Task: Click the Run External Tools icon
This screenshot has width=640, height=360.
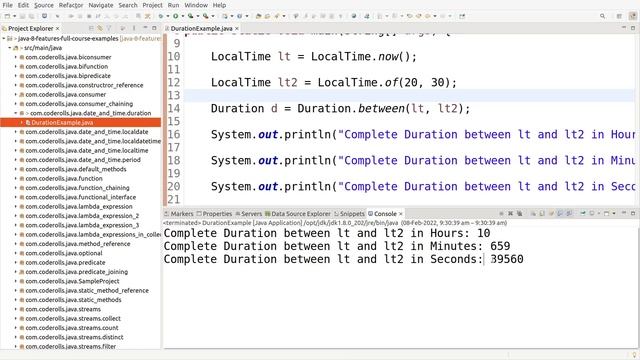Action: [205, 16]
